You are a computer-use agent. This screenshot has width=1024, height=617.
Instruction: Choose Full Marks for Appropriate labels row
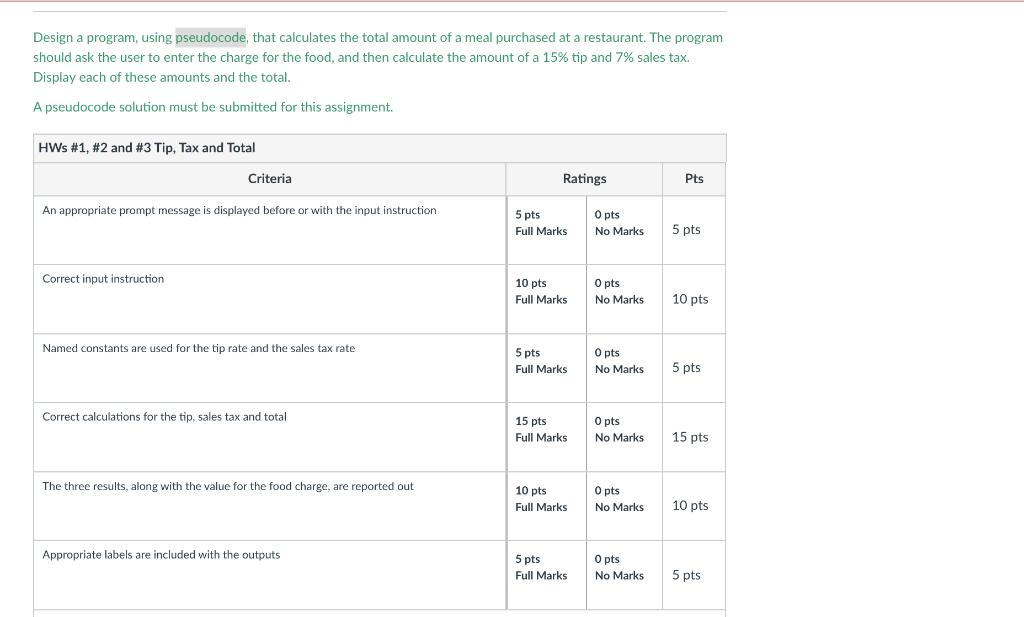pyautogui.click(x=541, y=568)
